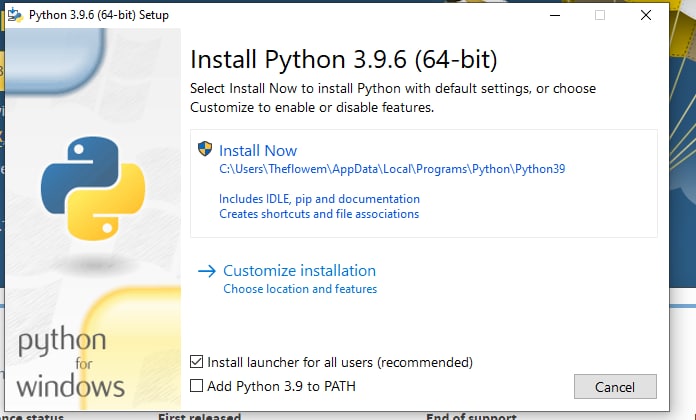
Task: Click the Python installer icon in title bar
Action: pyautogui.click(x=15, y=15)
